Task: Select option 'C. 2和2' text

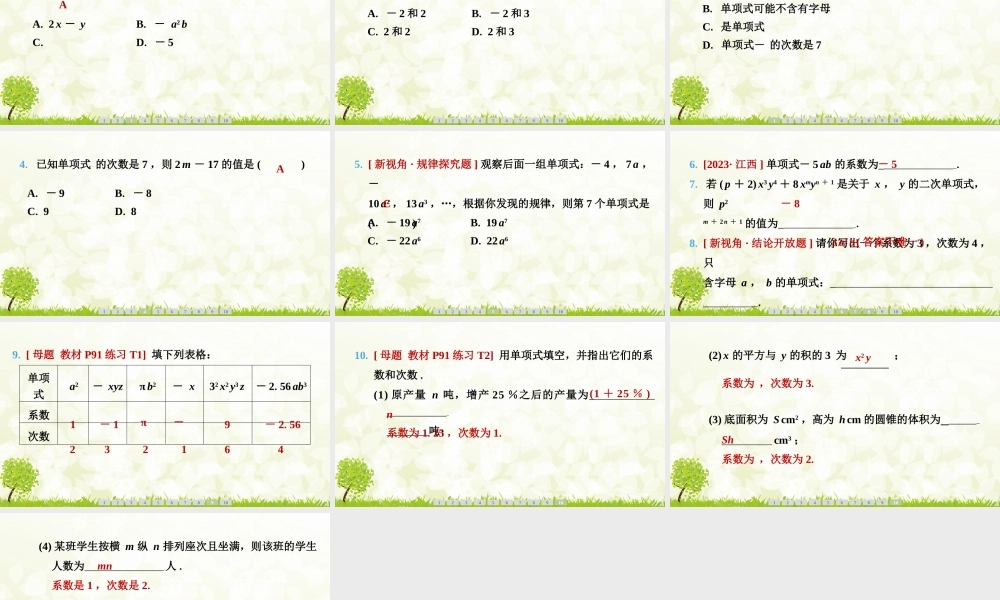Action: click(389, 31)
